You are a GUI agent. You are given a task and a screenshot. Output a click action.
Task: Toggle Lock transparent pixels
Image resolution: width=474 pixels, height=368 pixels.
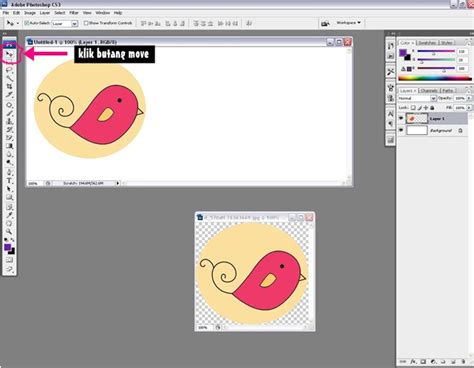[x=413, y=108]
